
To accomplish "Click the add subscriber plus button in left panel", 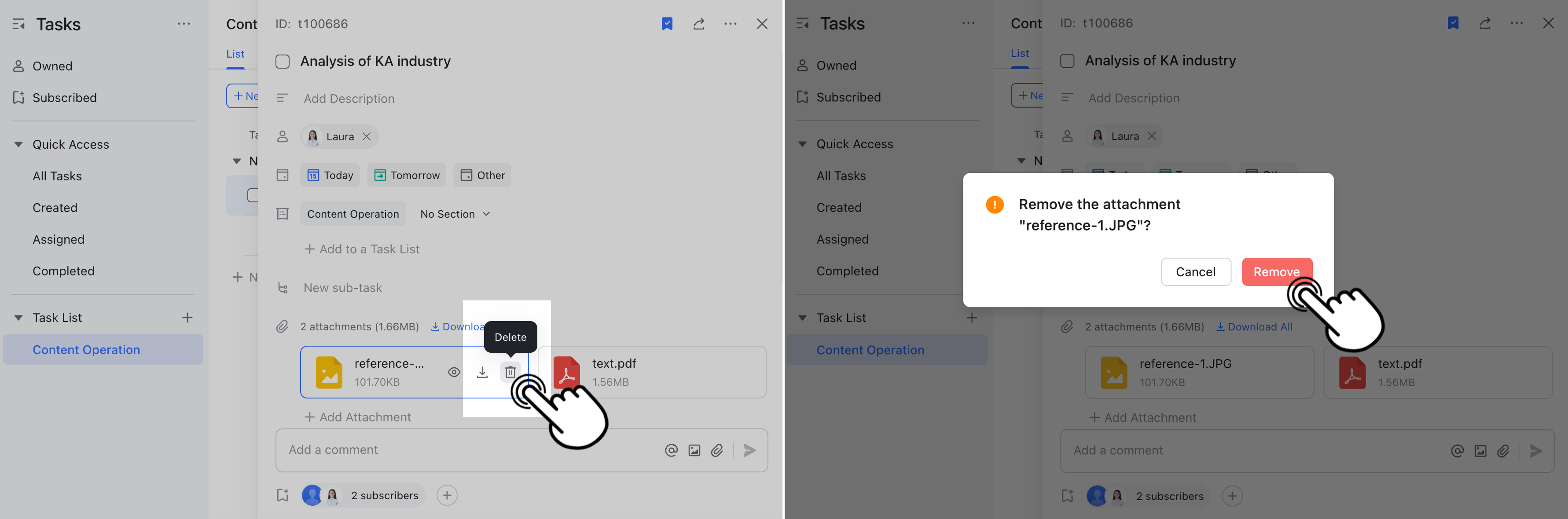I will tap(447, 495).
